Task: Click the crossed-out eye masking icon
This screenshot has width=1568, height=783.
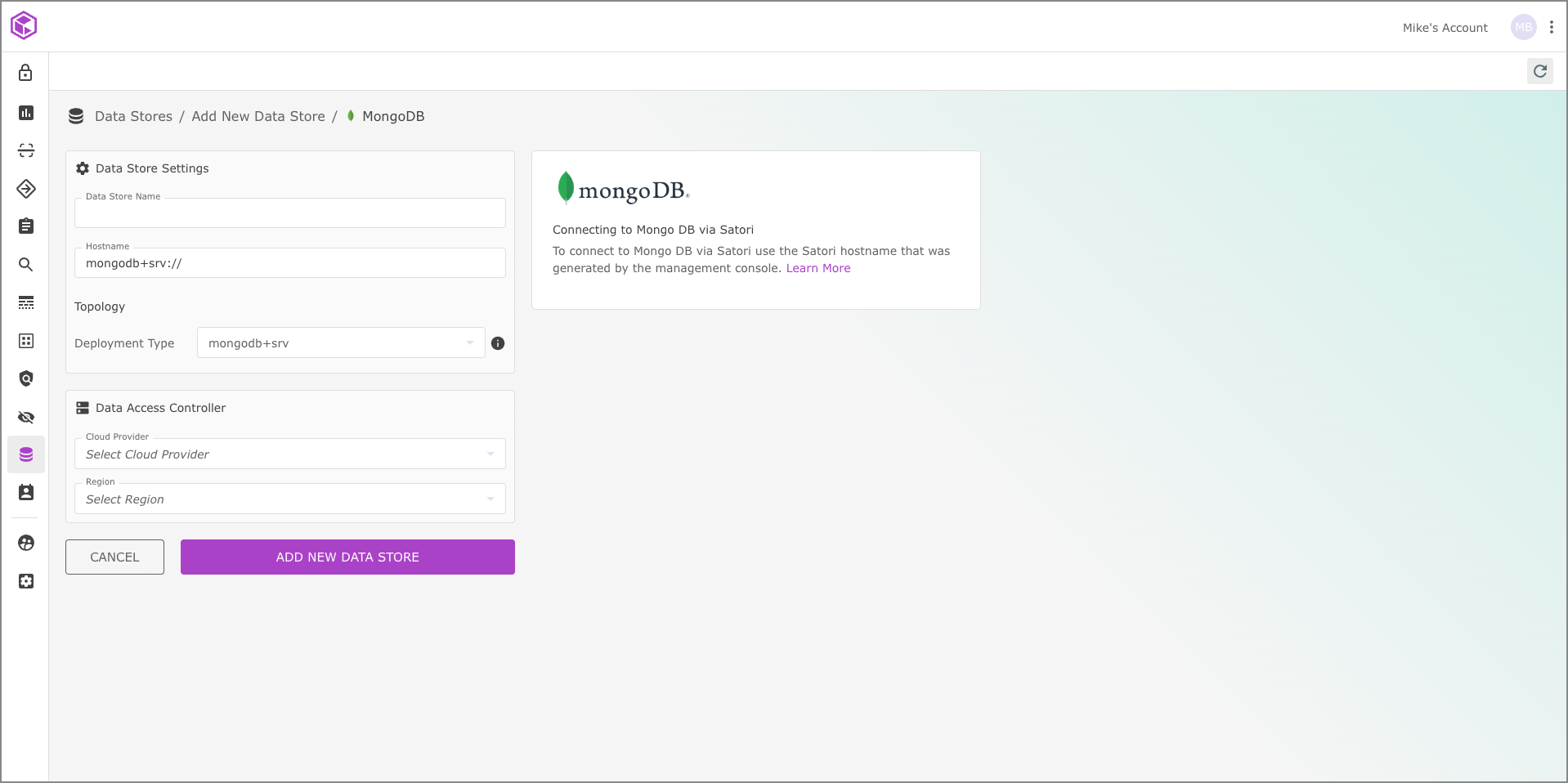Action: click(26, 418)
